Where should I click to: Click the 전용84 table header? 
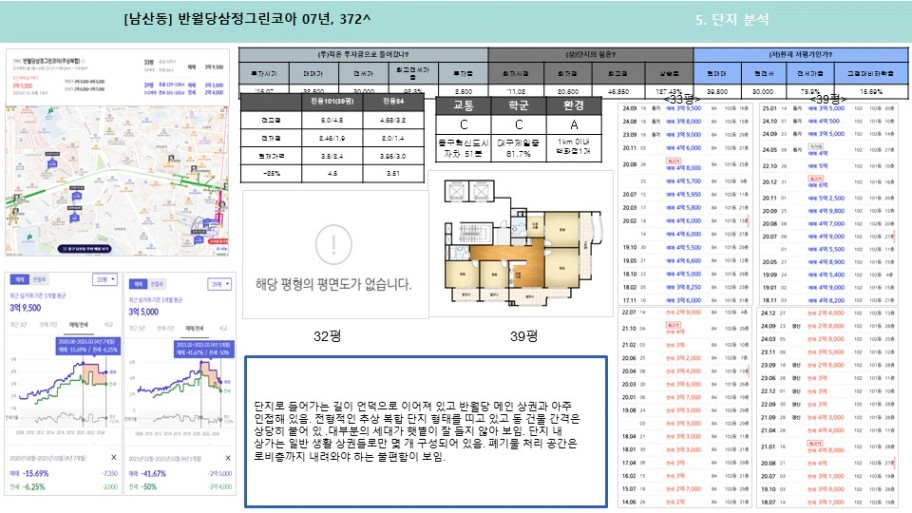[x=393, y=102]
